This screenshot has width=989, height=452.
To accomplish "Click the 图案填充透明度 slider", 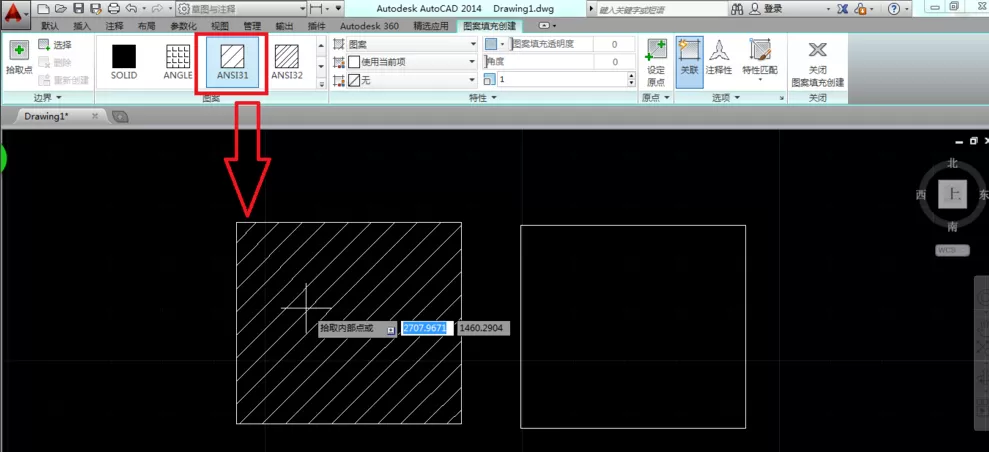I will [552, 44].
